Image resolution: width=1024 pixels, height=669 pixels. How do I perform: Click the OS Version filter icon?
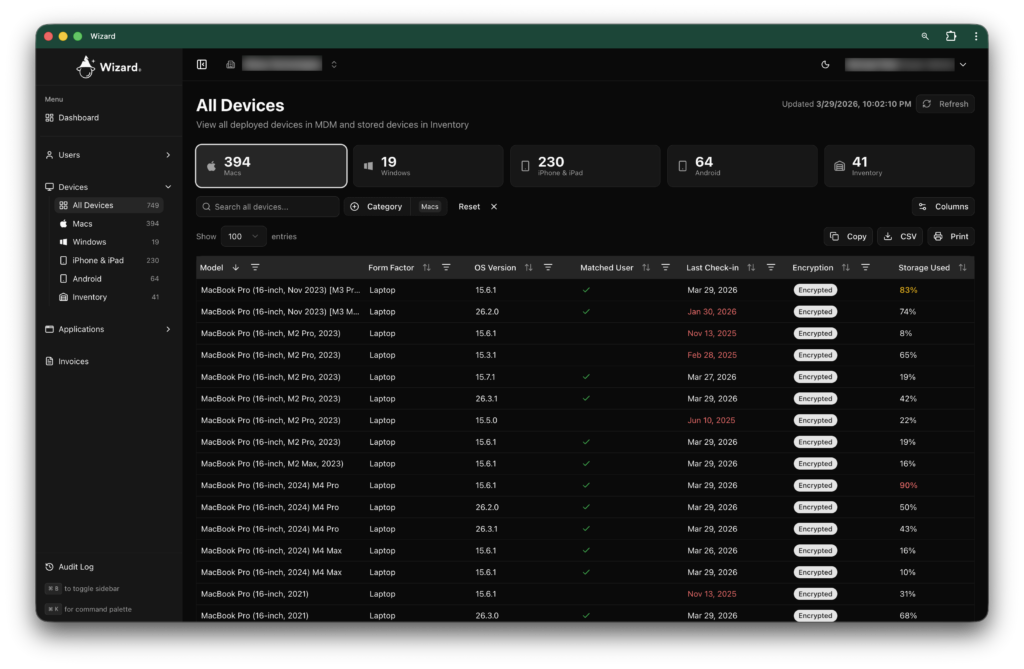point(548,268)
